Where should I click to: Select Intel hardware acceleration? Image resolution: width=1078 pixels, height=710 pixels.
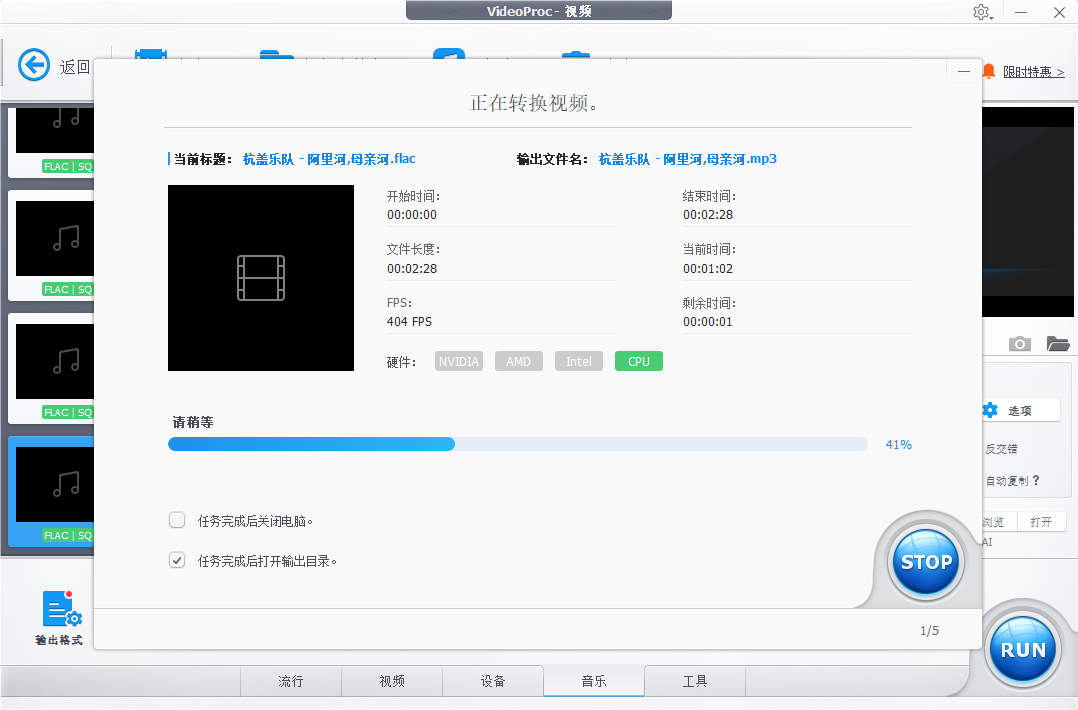(x=578, y=361)
